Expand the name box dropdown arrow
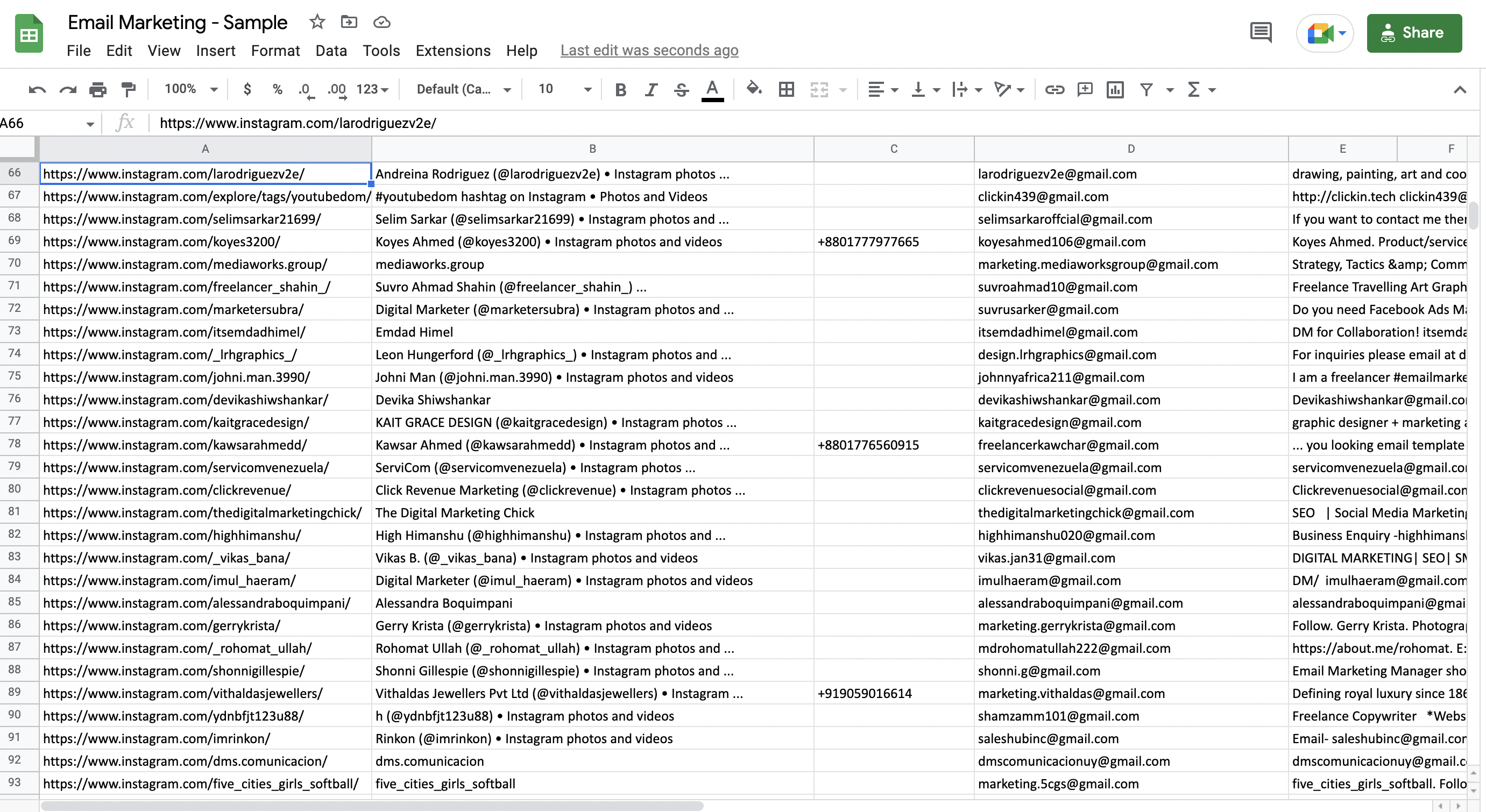Screen dimensions: 1486x812 click(90, 124)
